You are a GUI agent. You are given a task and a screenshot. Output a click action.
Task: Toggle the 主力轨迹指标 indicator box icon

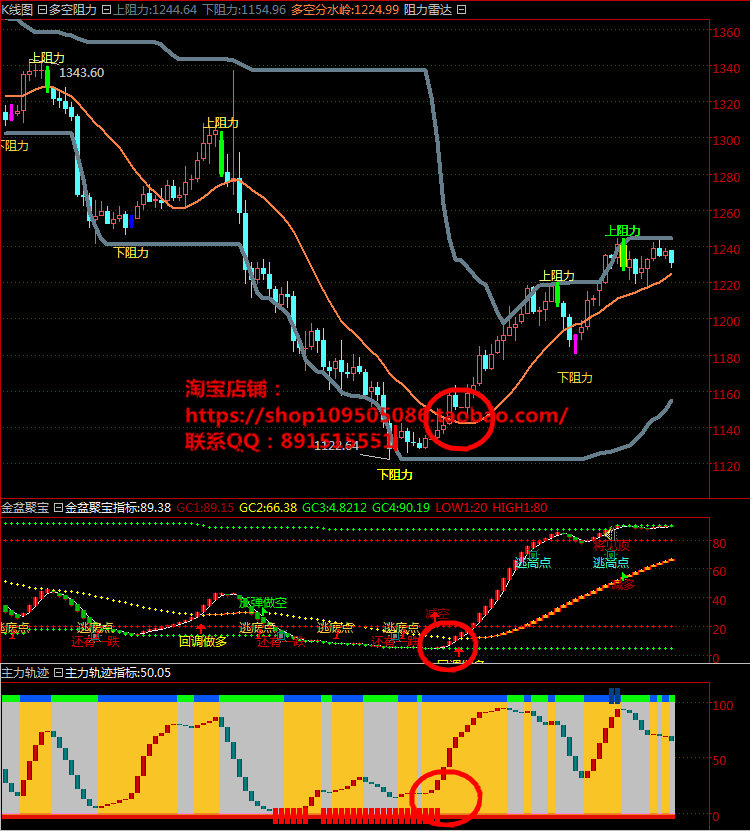(x=57, y=673)
